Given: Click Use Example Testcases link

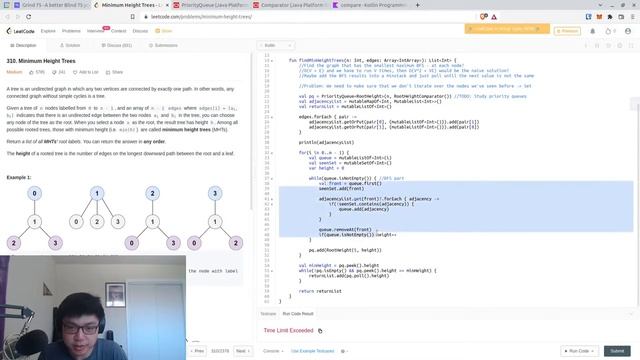Looking at the screenshot, I should [x=312, y=351].
